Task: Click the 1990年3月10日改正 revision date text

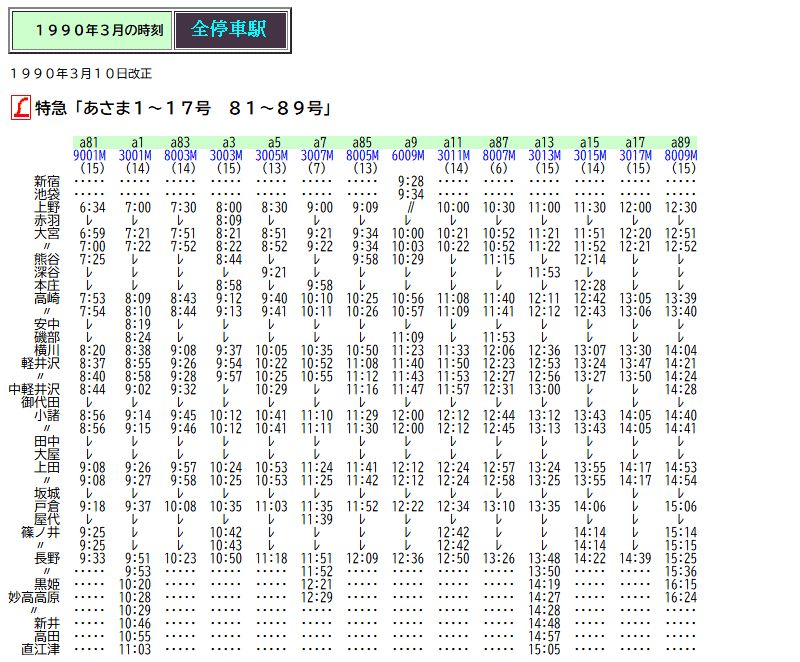Action: [x=81, y=74]
